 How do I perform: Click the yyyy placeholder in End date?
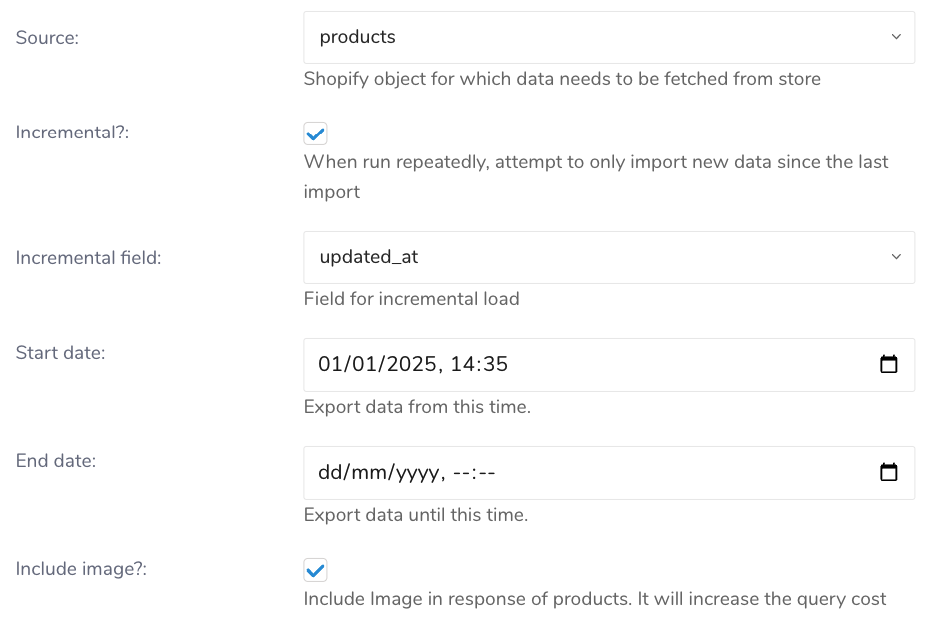[x=416, y=473]
